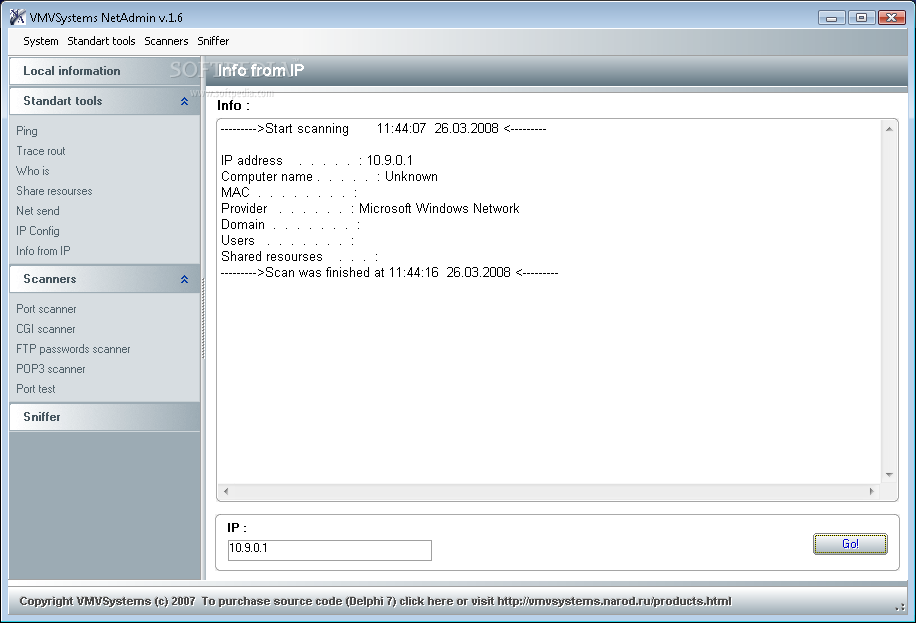The width and height of the screenshot is (916, 623).
Task: Click the 'Computer name' Unknown line
Action: pyautogui.click(x=329, y=176)
